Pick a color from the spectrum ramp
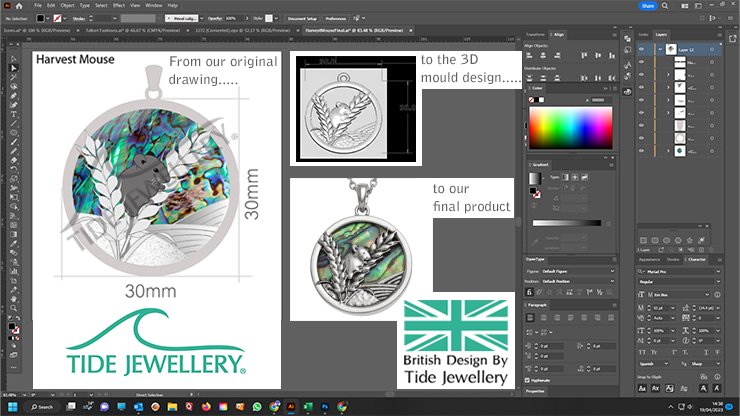The image size is (740, 416). tap(571, 127)
